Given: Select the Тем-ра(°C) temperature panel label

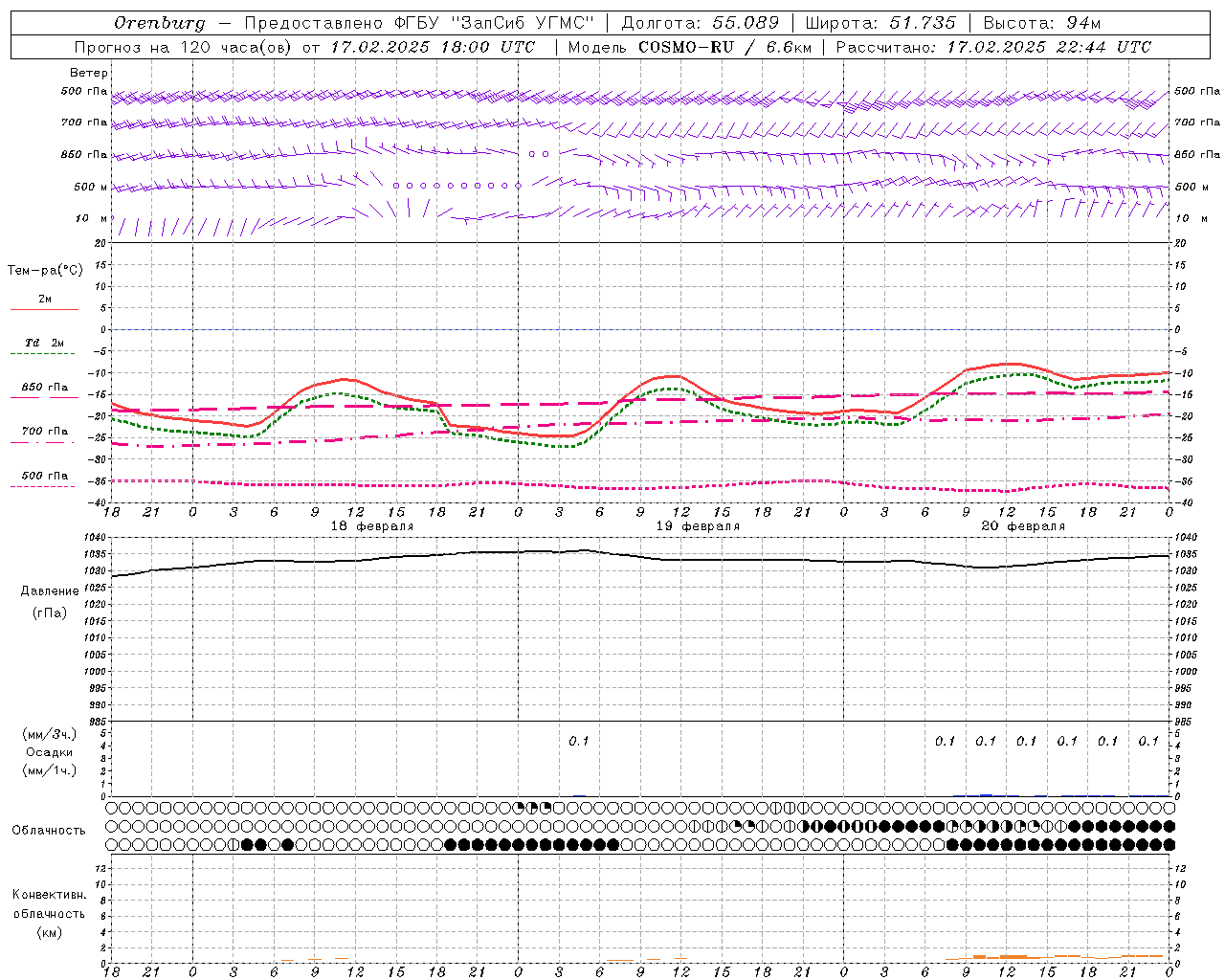Looking at the screenshot, I should [x=45, y=270].
